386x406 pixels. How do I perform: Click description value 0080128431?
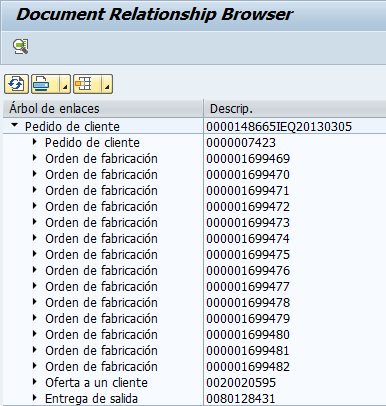(241, 399)
